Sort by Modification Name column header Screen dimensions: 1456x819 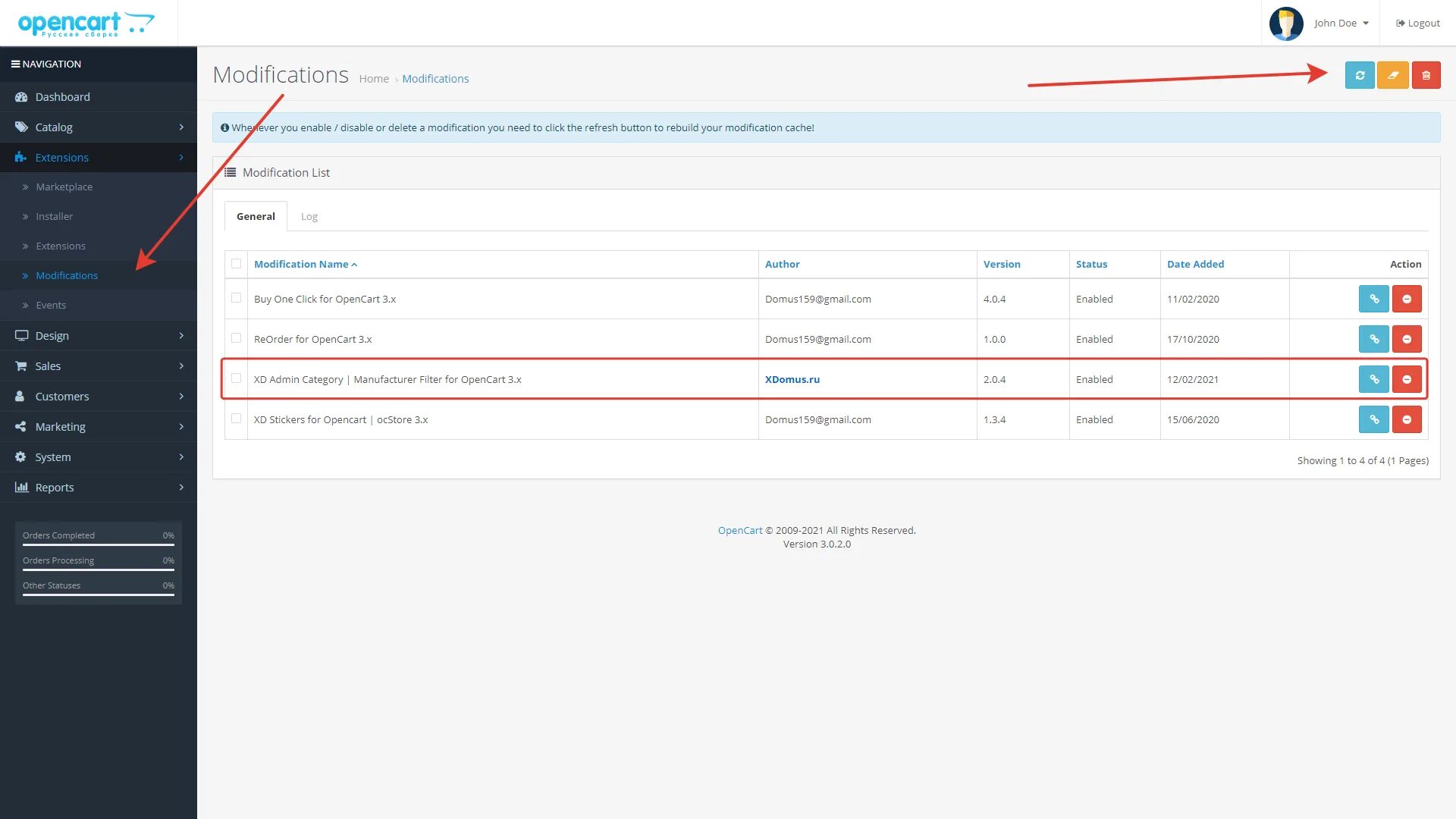pos(301,264)
